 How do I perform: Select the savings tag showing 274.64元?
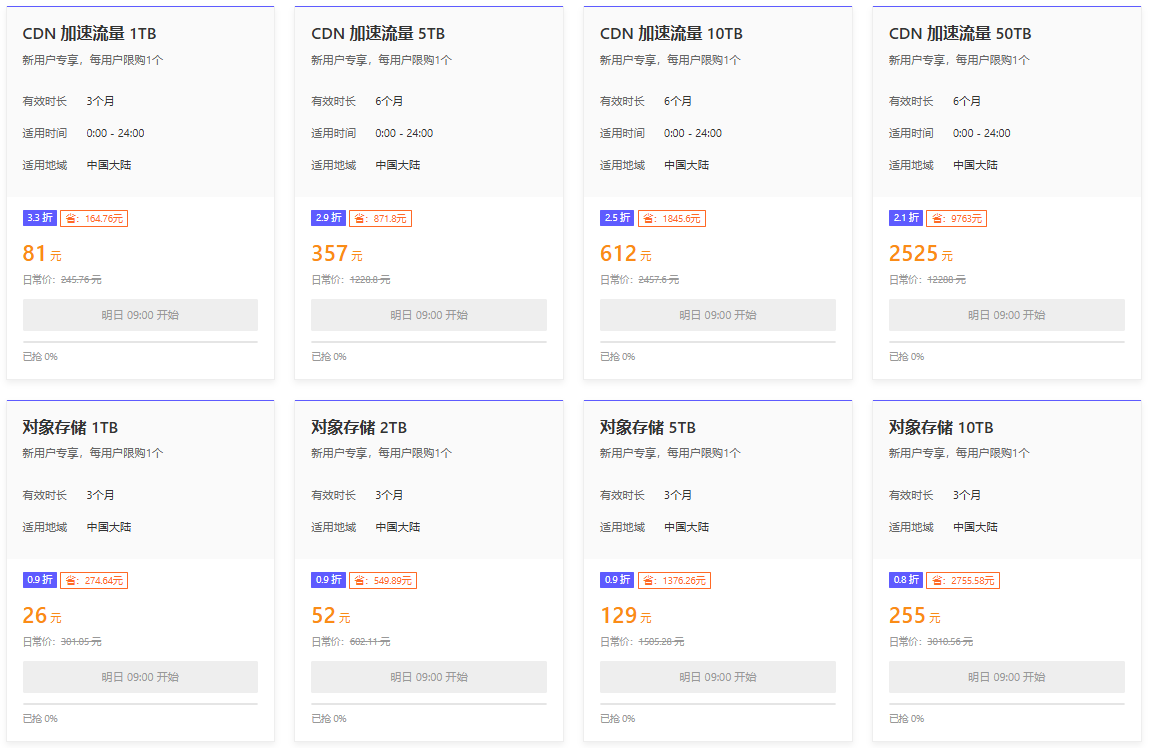pyautogui.click(x=94, y=580)
